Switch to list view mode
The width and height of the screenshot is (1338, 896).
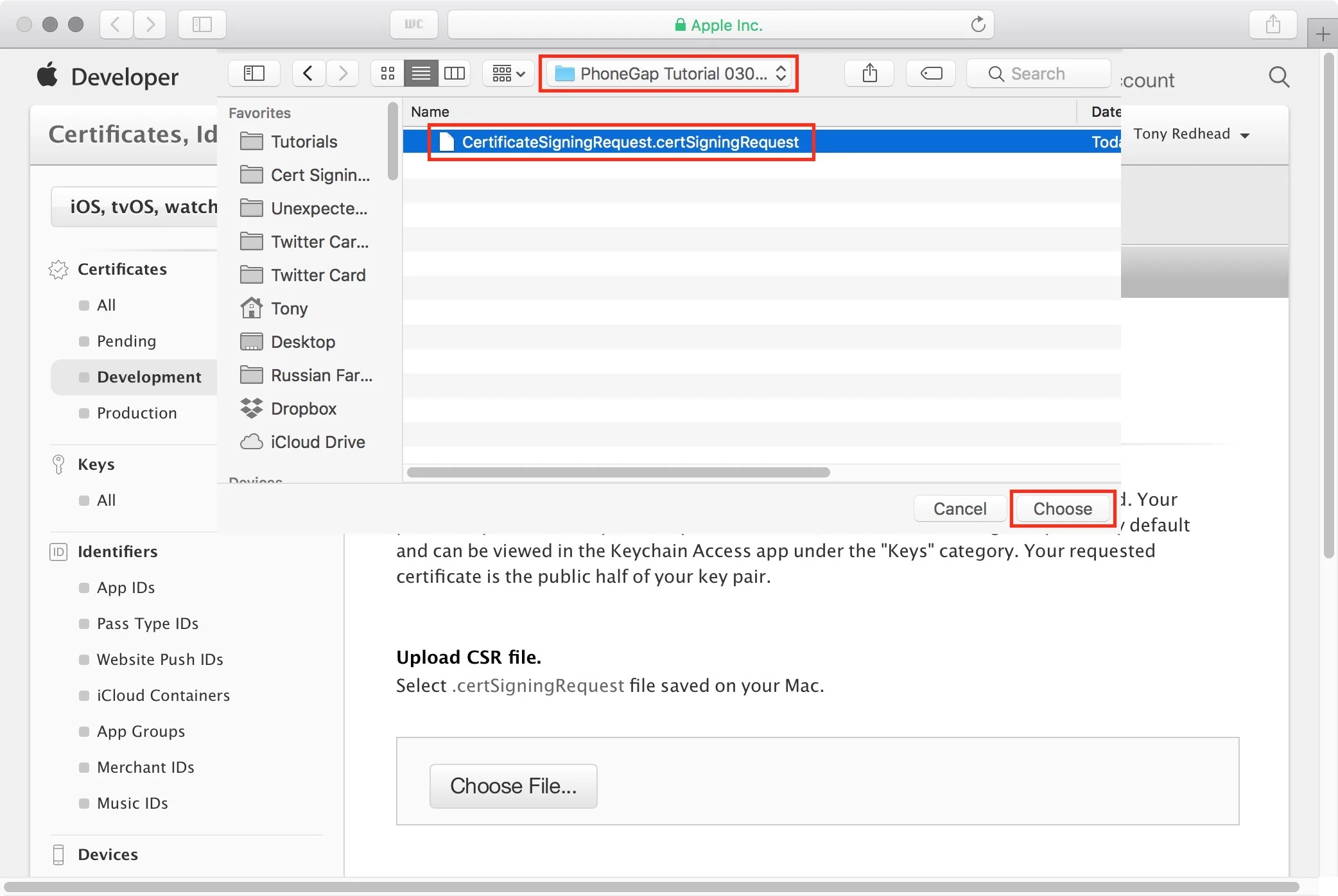[421, 73]
